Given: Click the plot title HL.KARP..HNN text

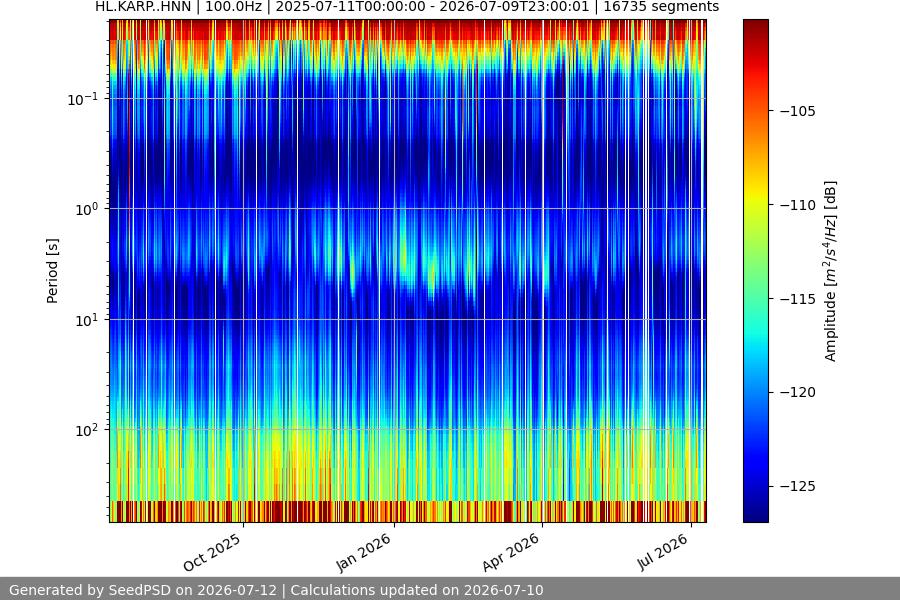Looking at the screenshot, I should (143, 6).
